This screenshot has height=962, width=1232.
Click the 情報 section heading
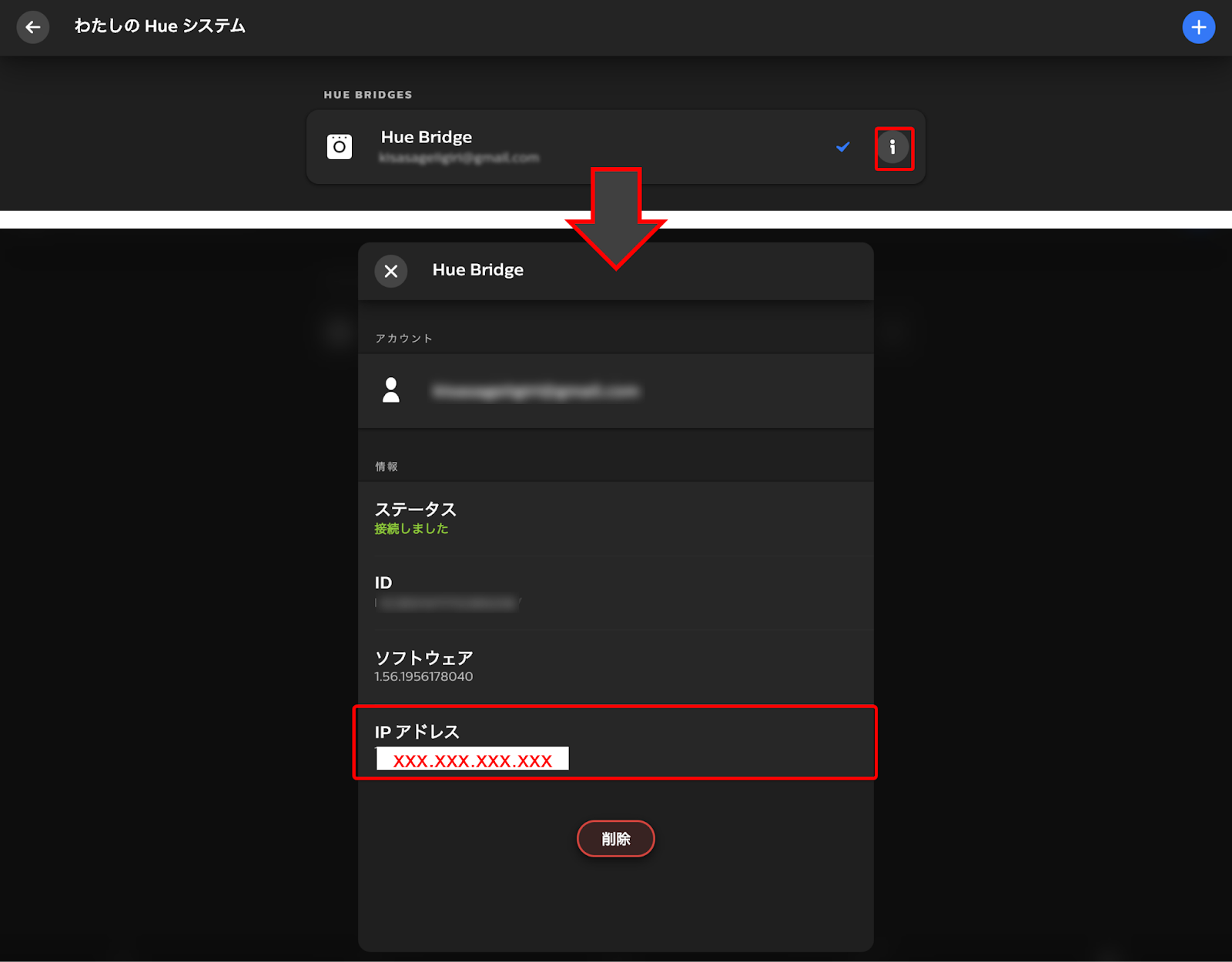(x=387, y=466)
